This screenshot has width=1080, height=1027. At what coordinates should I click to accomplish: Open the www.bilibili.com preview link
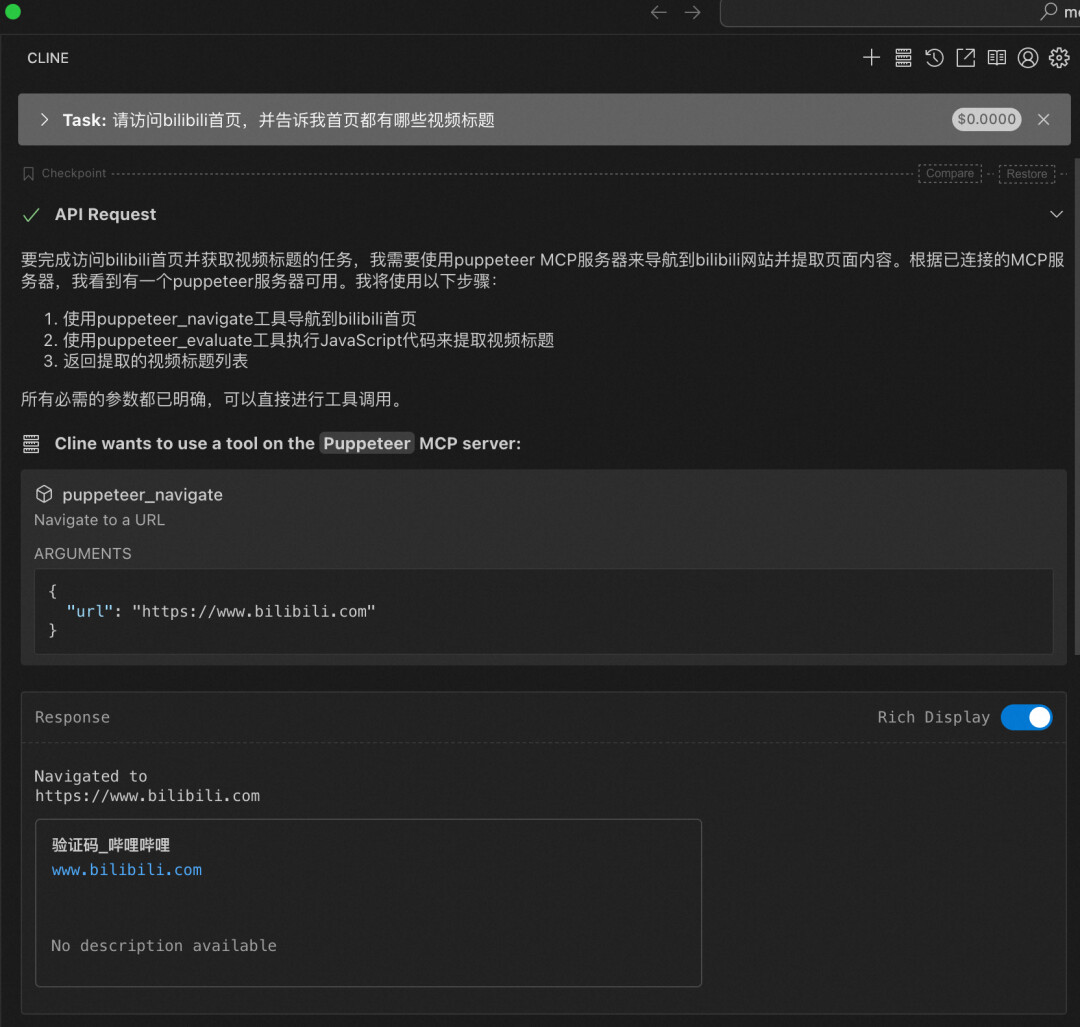point(127,870)
